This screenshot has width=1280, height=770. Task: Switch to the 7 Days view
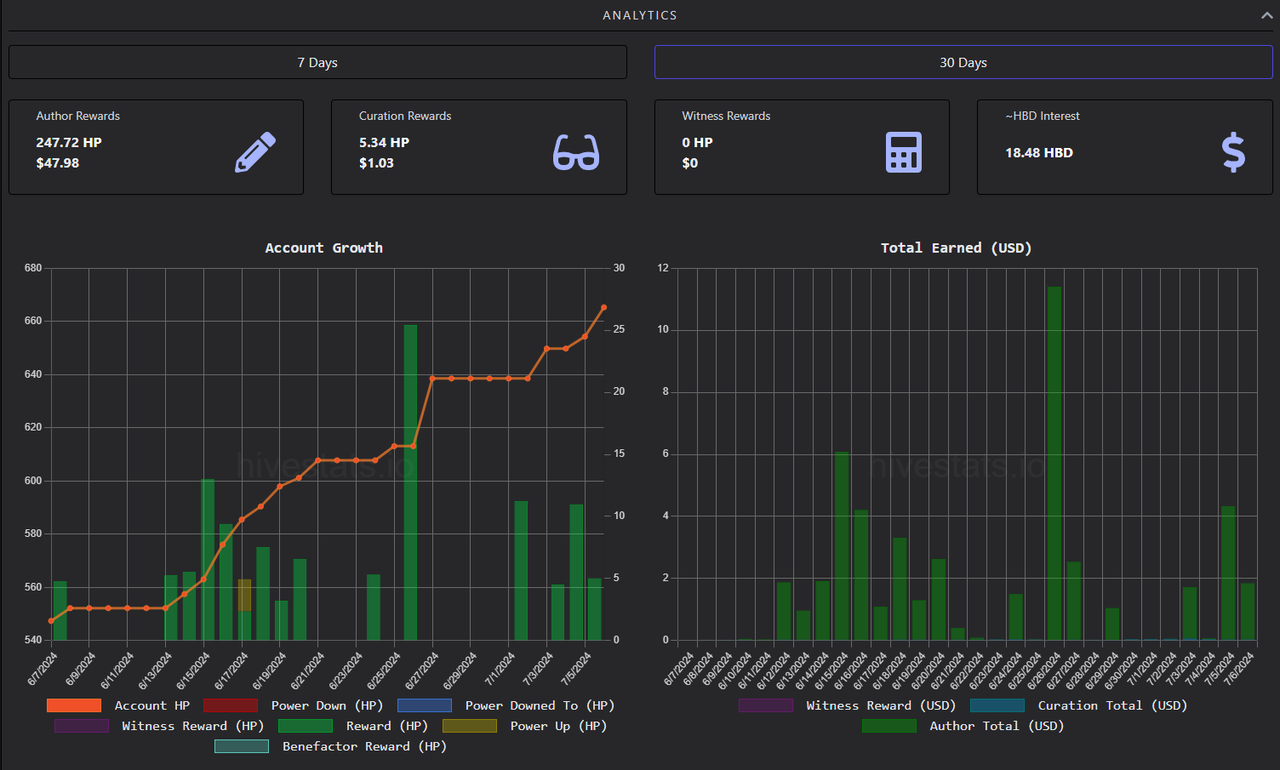(x=318, y=62)
